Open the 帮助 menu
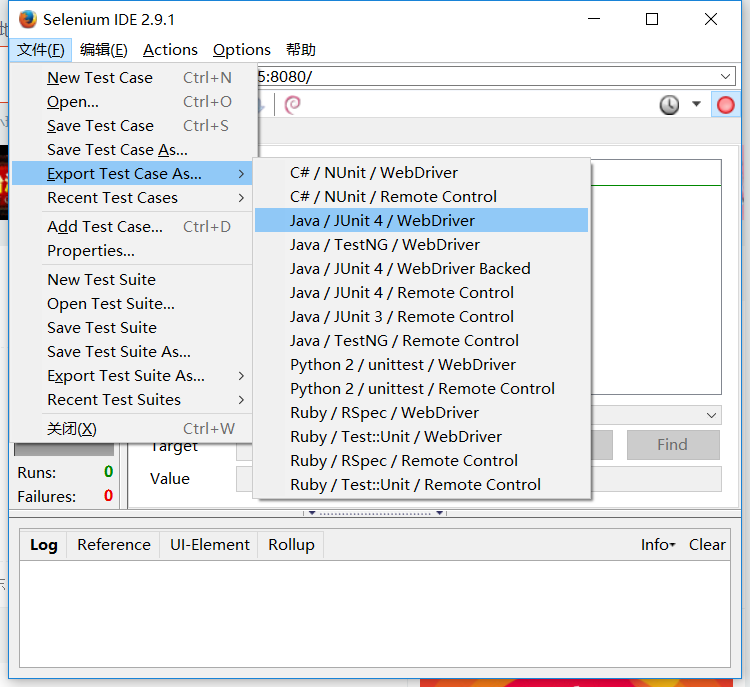 [300, 50]
